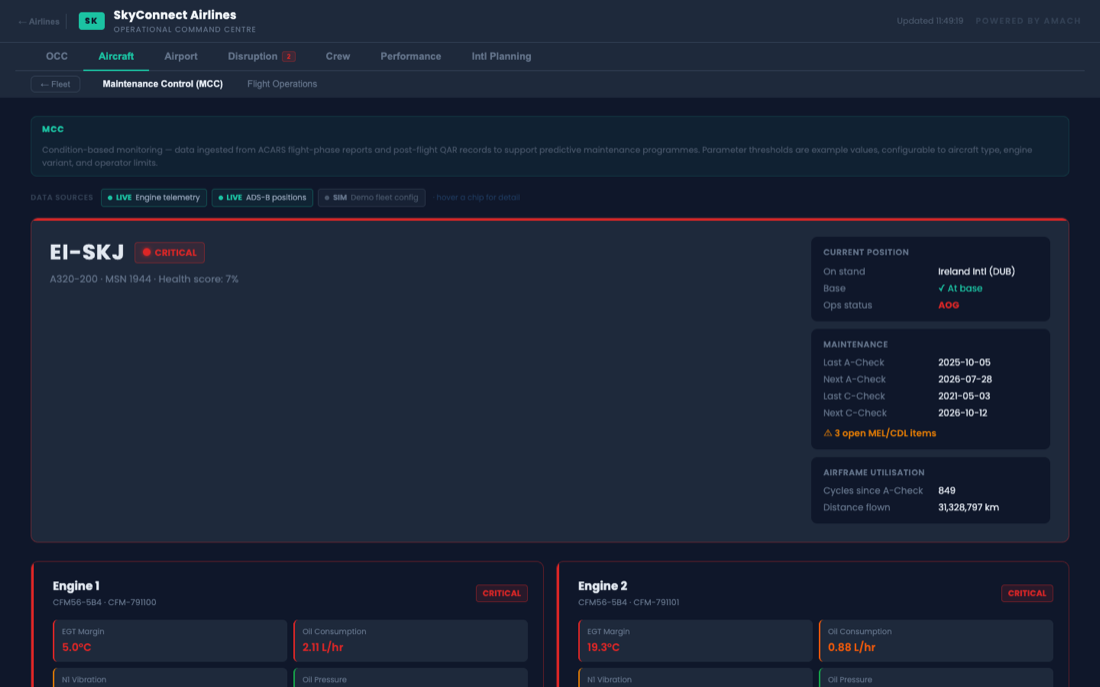This screenshot has width=1100, height=687.
Task: Click the AOG ops status value
Action: pos(948,305)
